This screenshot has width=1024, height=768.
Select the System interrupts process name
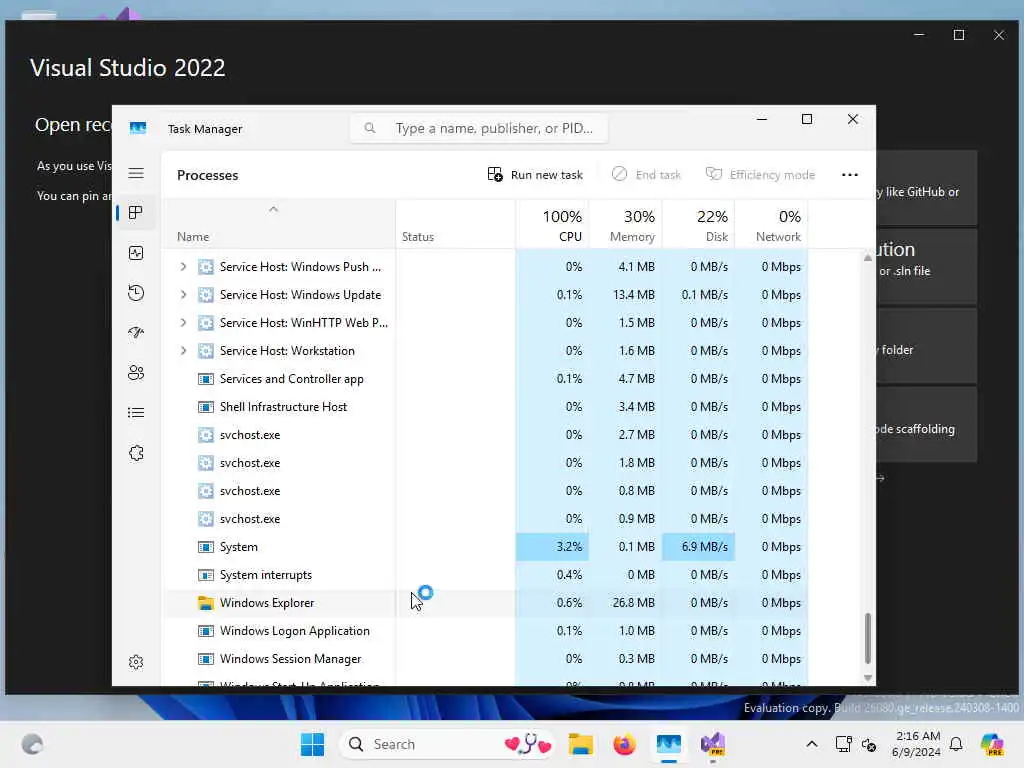266,575
